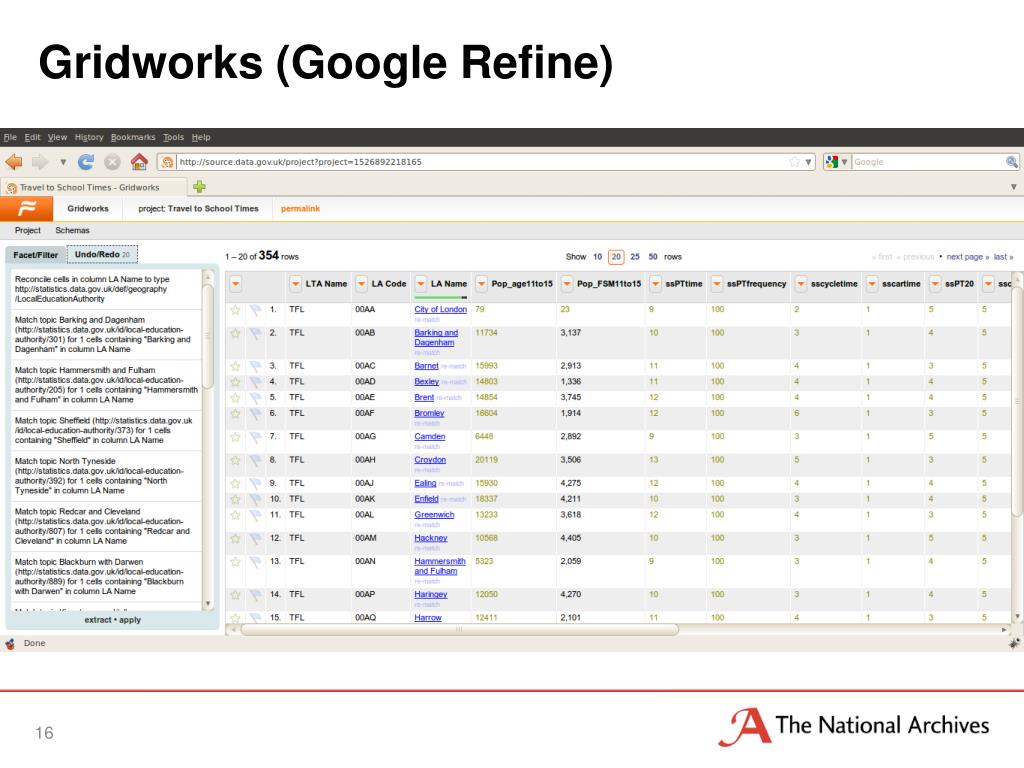The width and height of the screenshot is (1024, 768).
Task: Flag row 3 Barnet
Action: 255,366
